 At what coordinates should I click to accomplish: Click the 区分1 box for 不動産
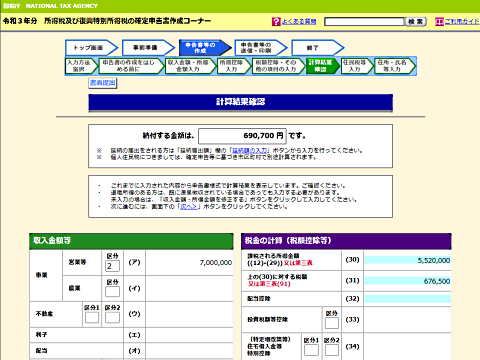coord(92,318)
